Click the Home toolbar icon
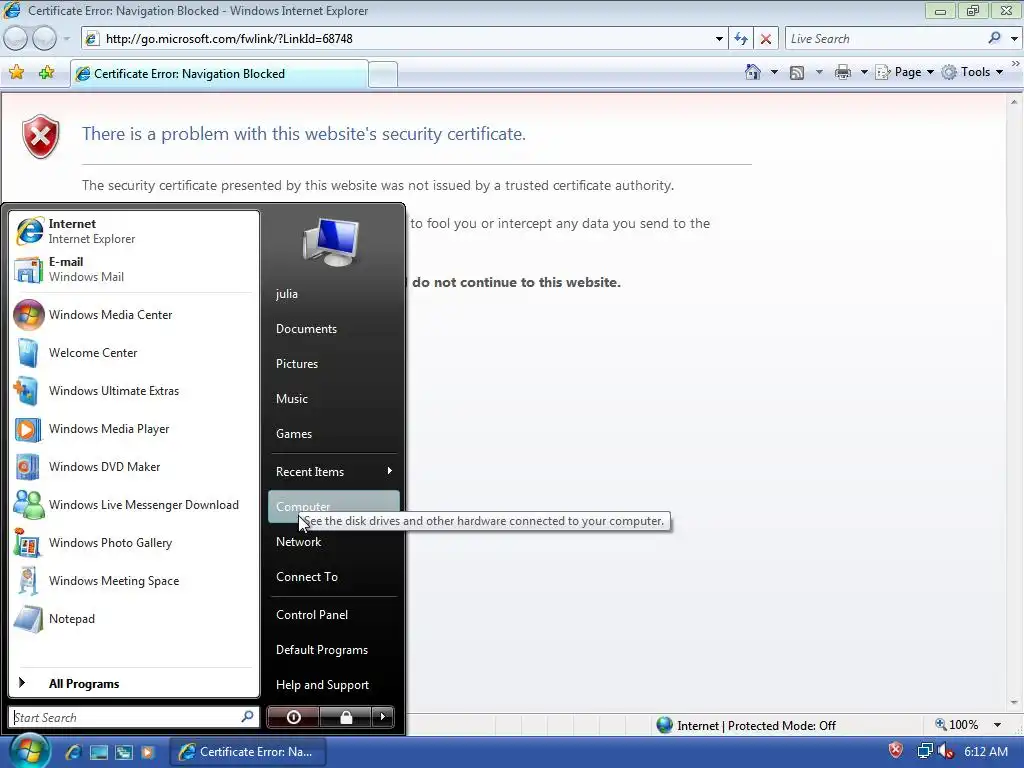This screenshot has width=1024, height=768. [x=752, y=72]
